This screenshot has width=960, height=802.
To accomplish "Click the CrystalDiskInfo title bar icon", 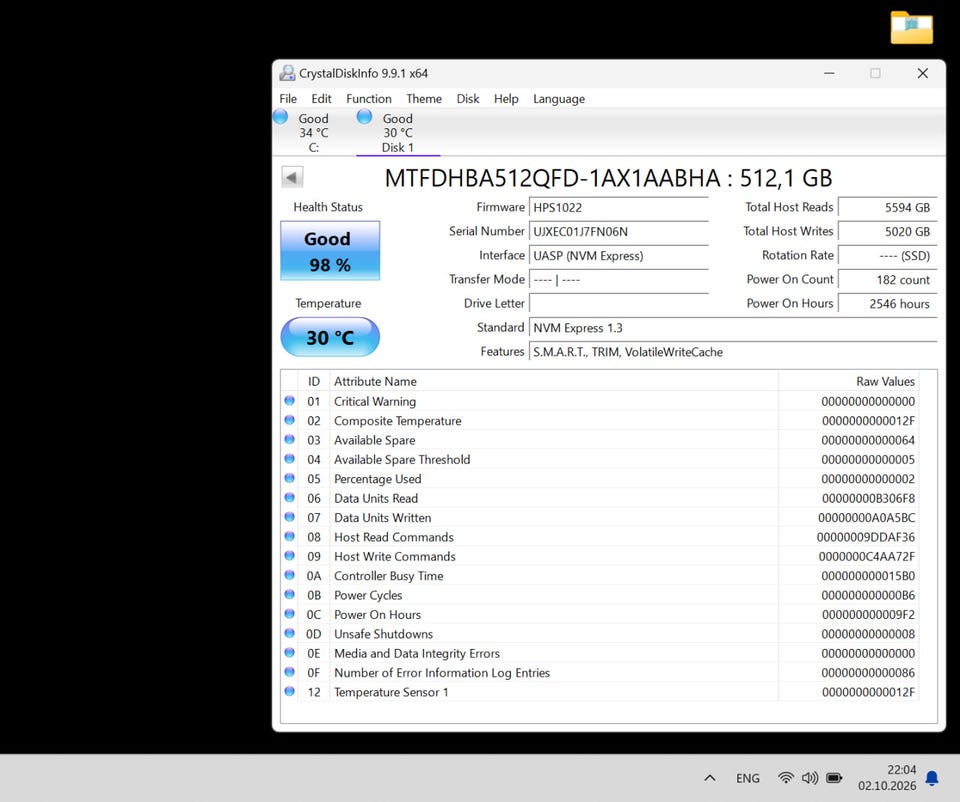I will tap(287, 73).
